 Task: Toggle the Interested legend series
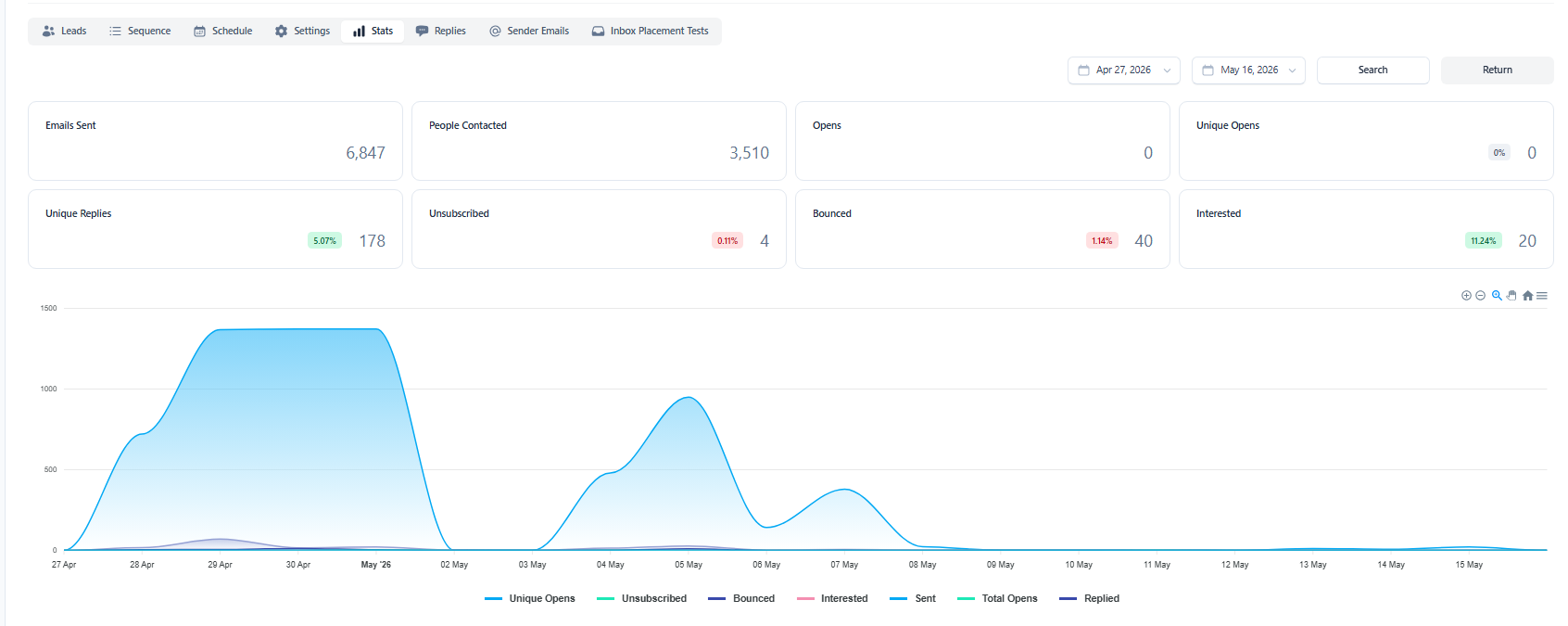(832, 599)
